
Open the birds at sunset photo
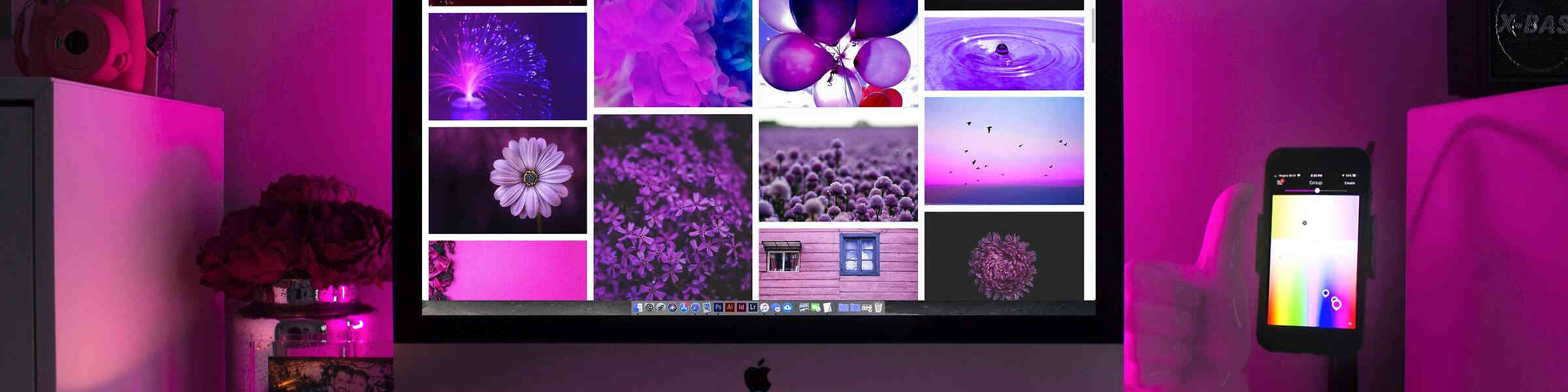tap(1004, 151)
